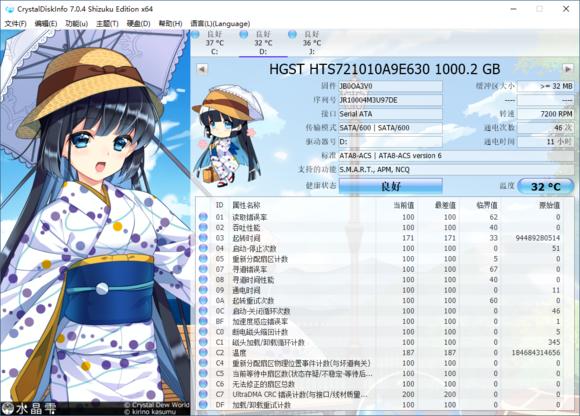
Task: Click the 属性名称 column header
Action: tap(246, 205)
